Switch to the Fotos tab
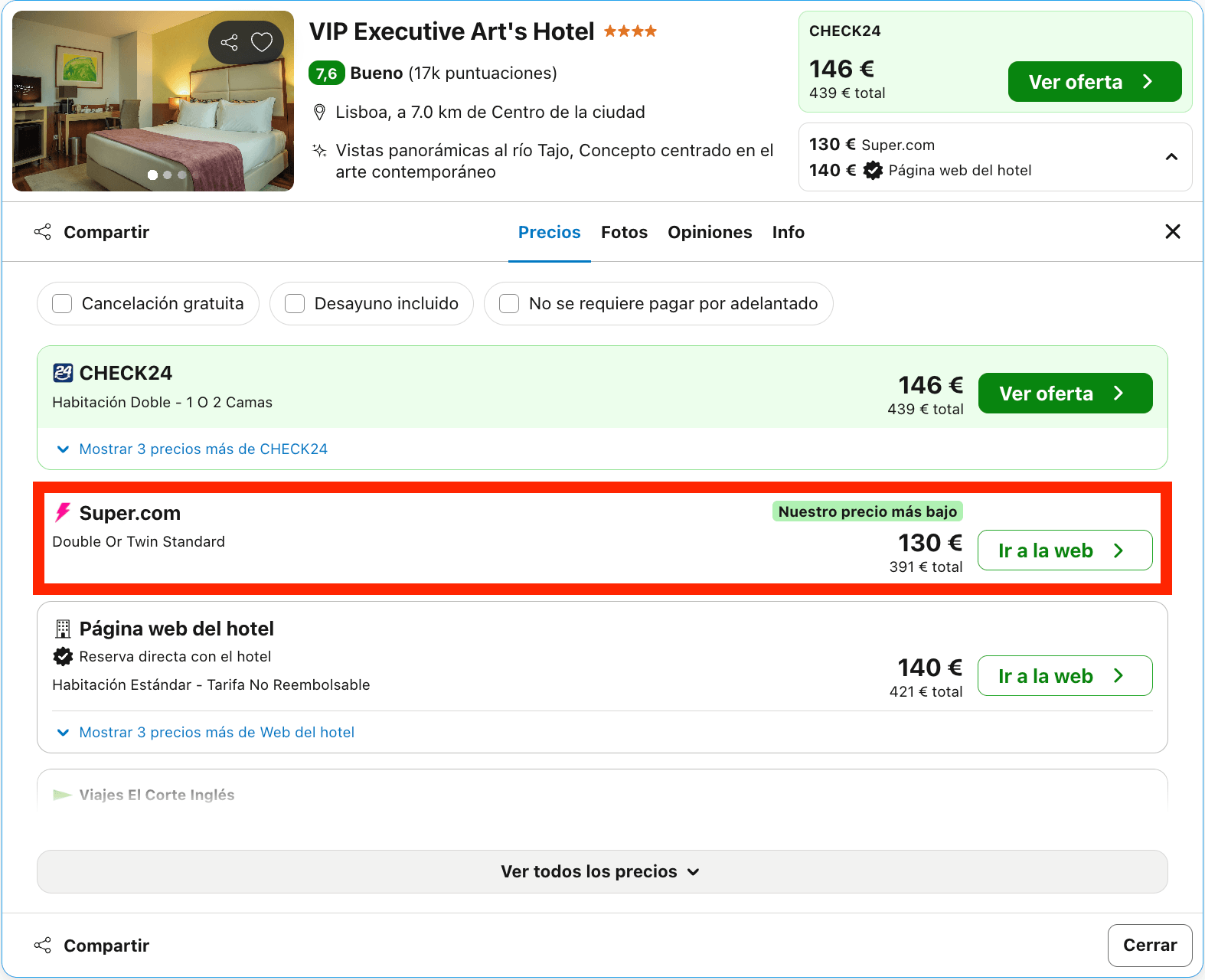 [624, 232]
